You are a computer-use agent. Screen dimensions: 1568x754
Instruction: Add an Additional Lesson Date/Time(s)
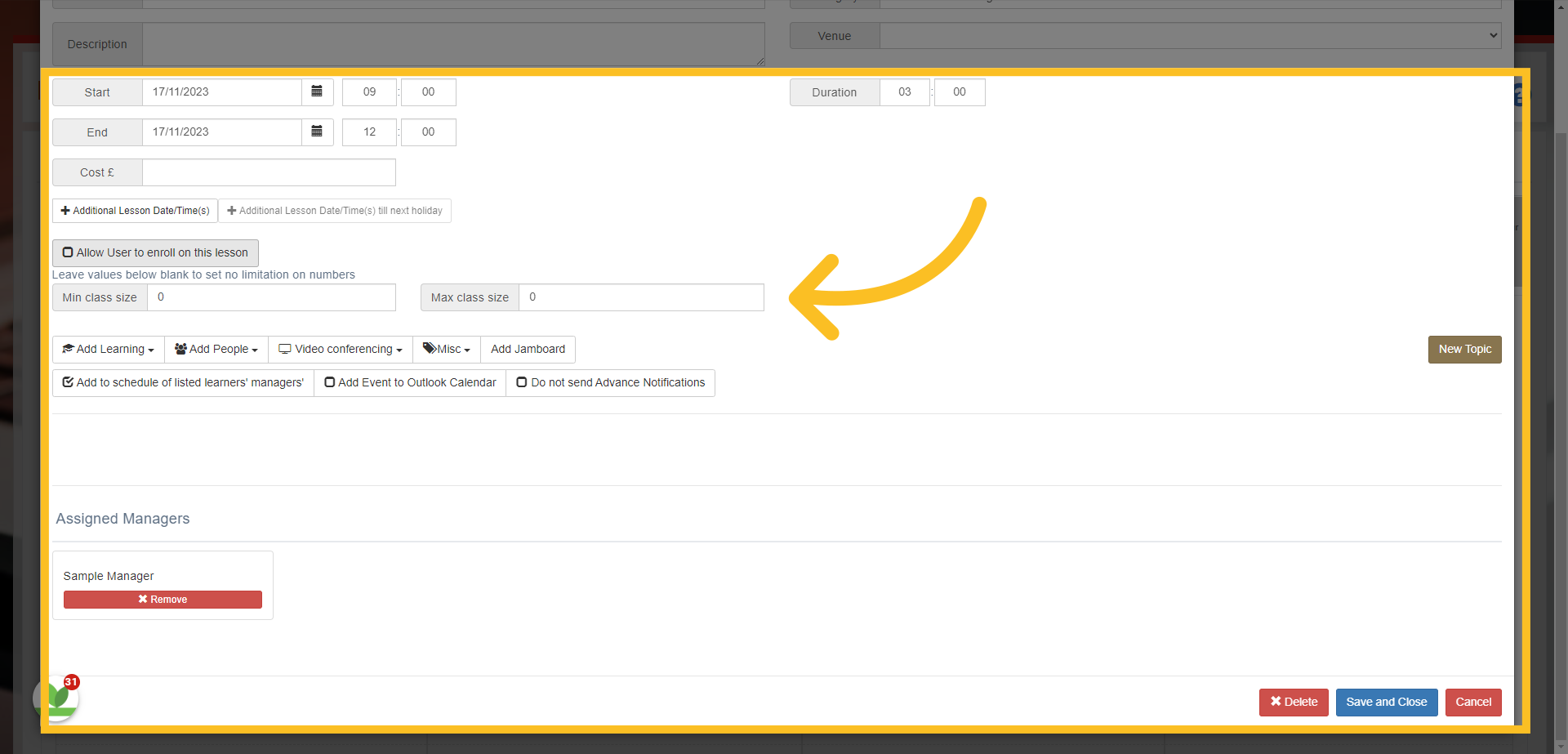(x=136, y=211)
